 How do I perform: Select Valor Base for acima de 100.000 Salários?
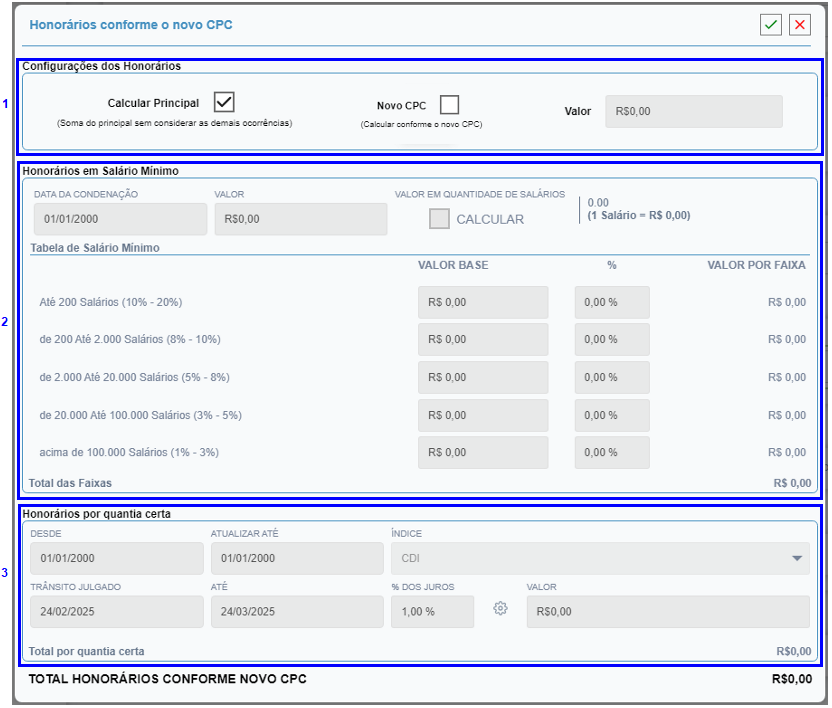pos(483,452)
